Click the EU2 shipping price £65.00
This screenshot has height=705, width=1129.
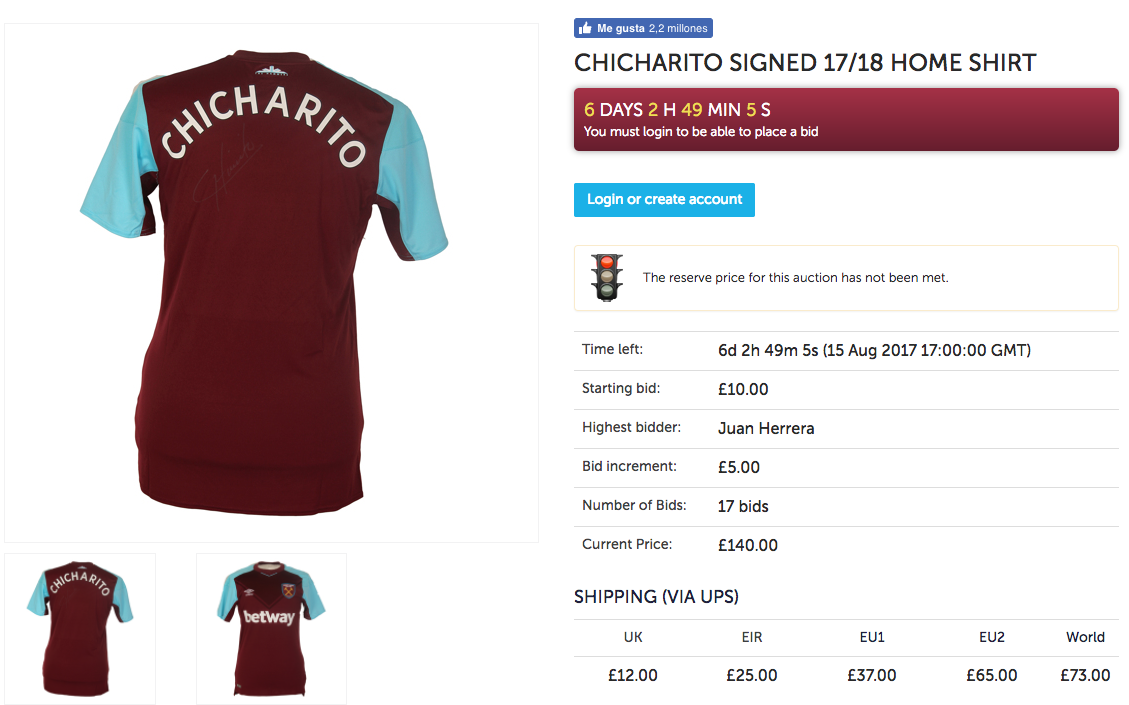992,675
